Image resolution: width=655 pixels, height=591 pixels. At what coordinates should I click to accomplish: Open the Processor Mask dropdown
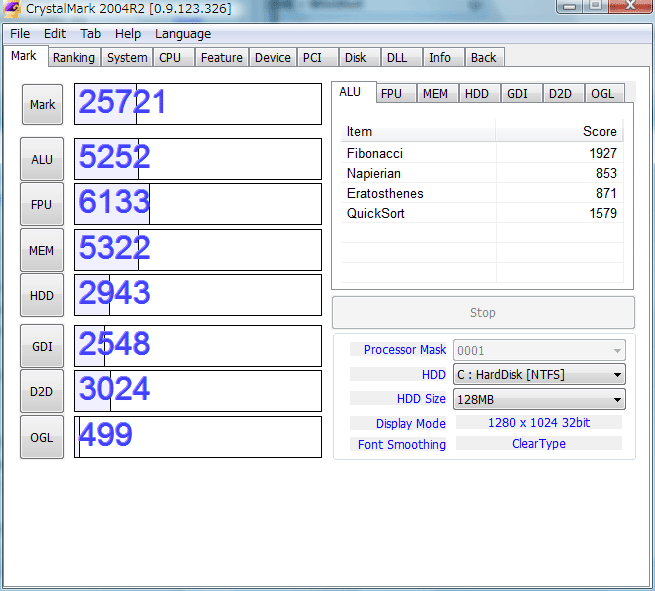(x=539, y=350)
